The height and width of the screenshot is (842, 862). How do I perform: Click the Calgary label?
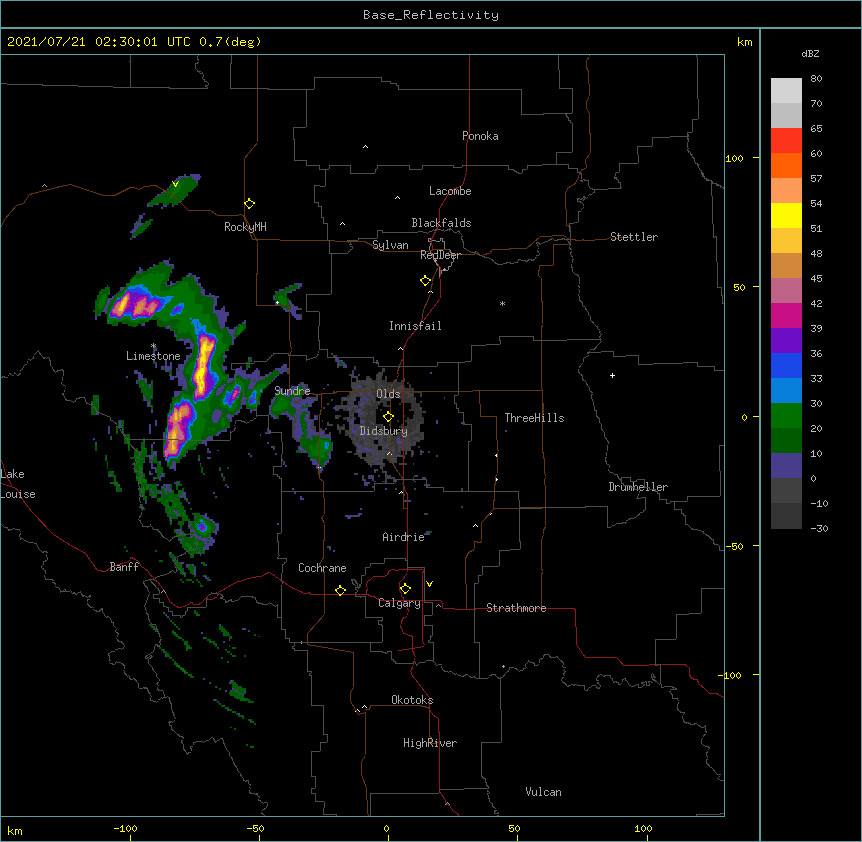click(399, 603)
